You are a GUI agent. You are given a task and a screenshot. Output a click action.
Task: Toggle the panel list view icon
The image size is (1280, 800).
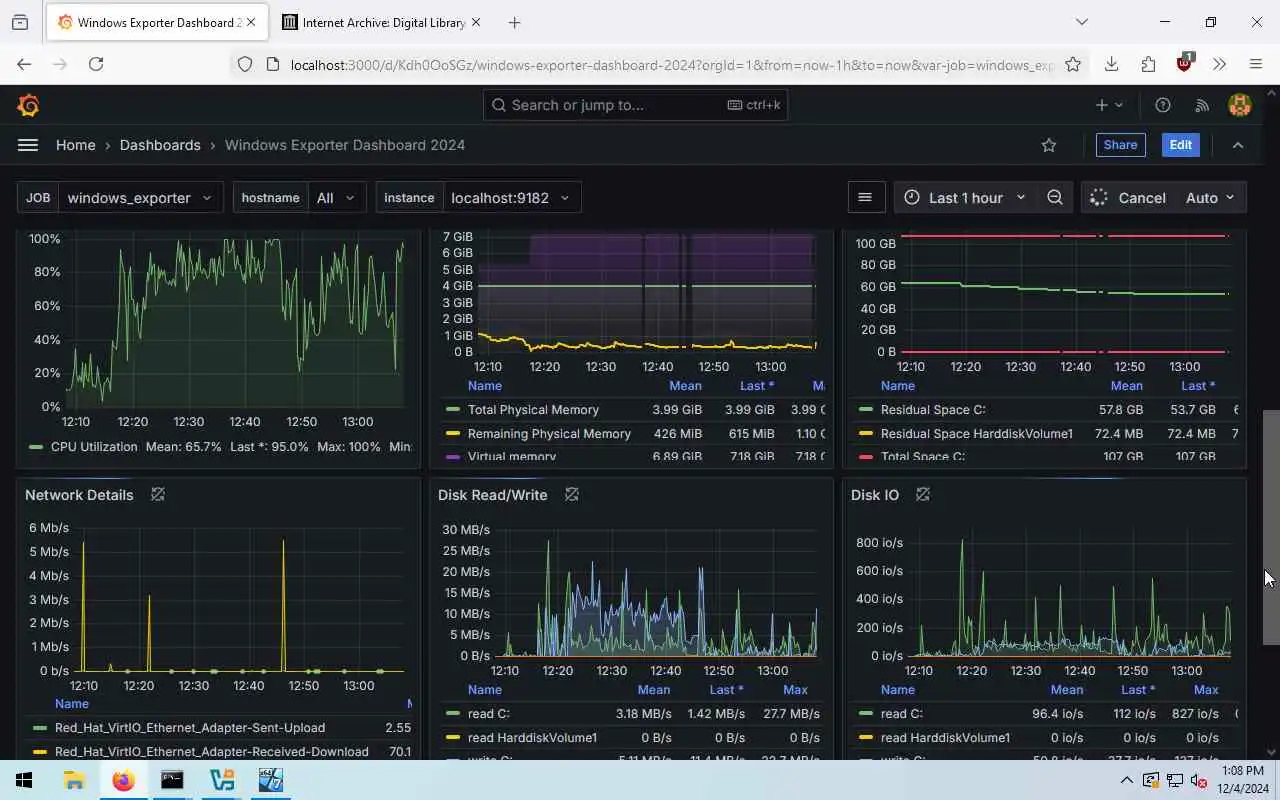click(x=865, y=198)
